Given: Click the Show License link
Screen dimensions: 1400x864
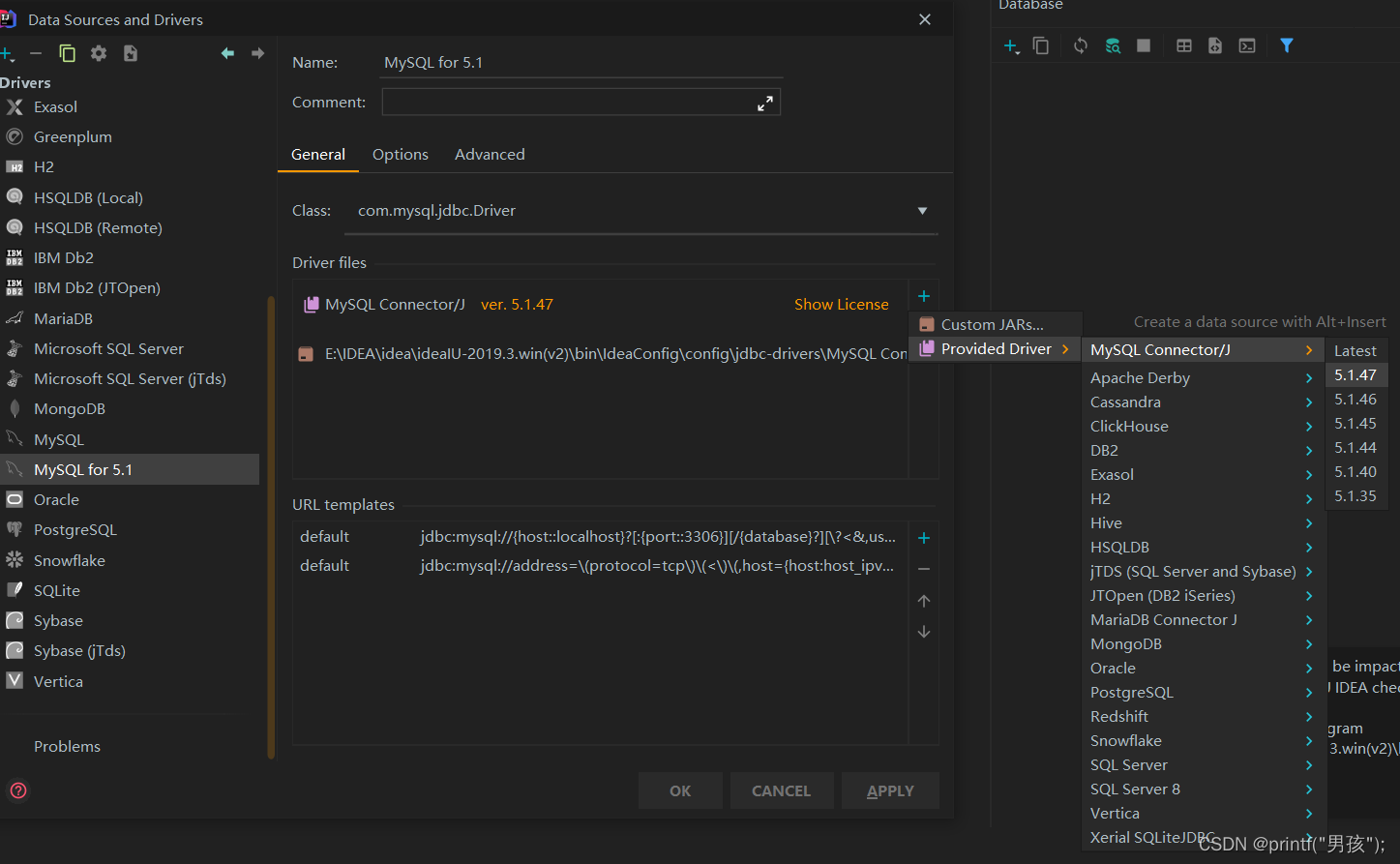Looking at the screenshot, I should pos(842,304).
